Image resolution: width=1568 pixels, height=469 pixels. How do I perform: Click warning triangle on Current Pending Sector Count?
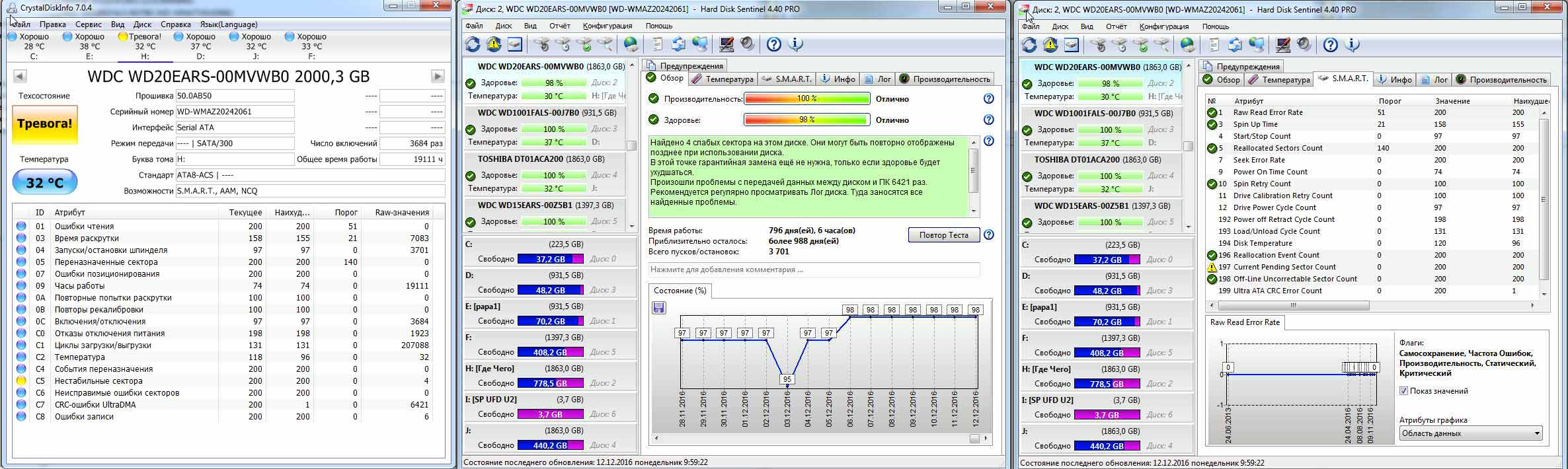coord(1212,267)
